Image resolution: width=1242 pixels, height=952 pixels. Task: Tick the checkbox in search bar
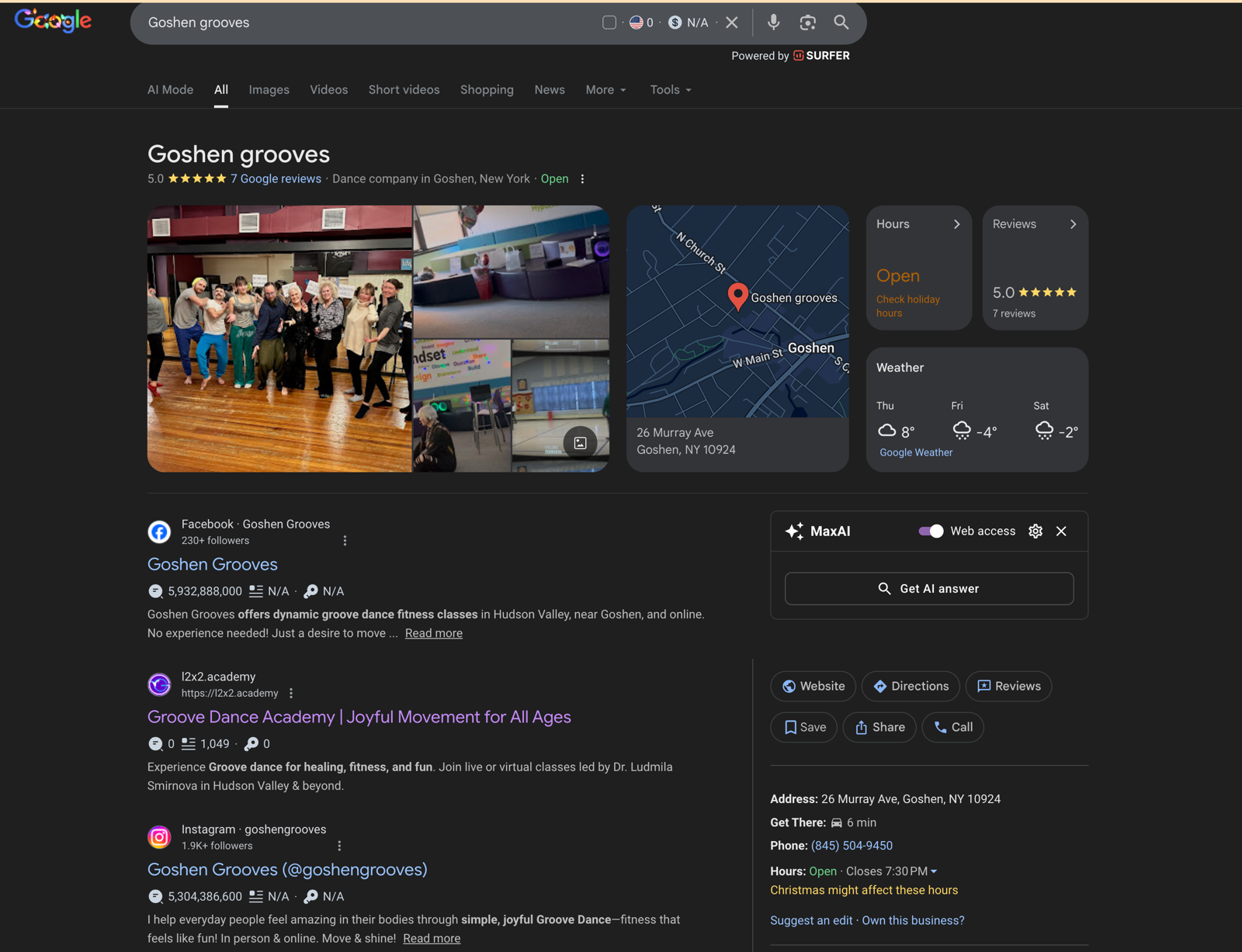pyautogui.click(x=609, y=23)
